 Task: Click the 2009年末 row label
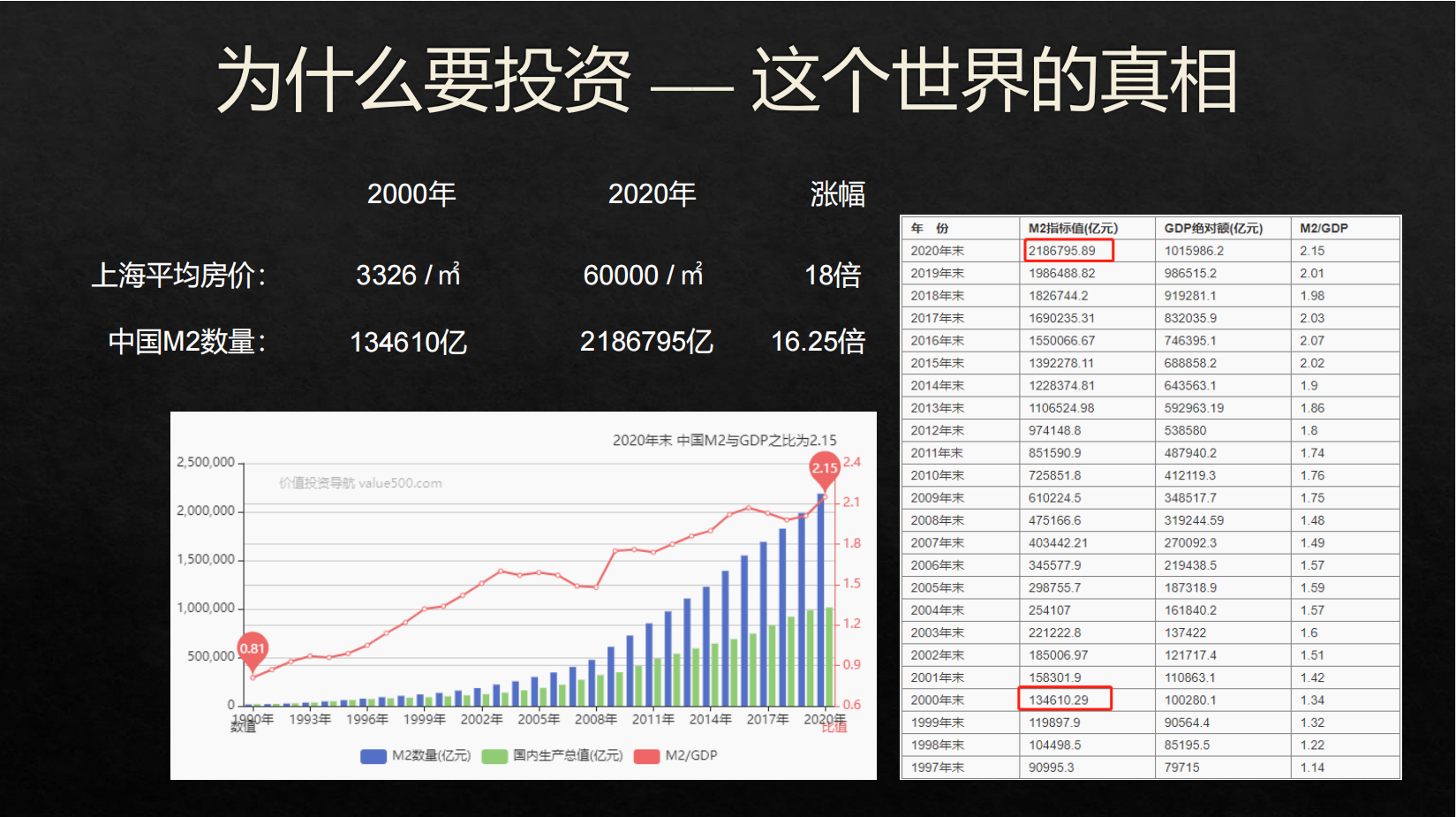pyautogui.click(x=938, y=498)
